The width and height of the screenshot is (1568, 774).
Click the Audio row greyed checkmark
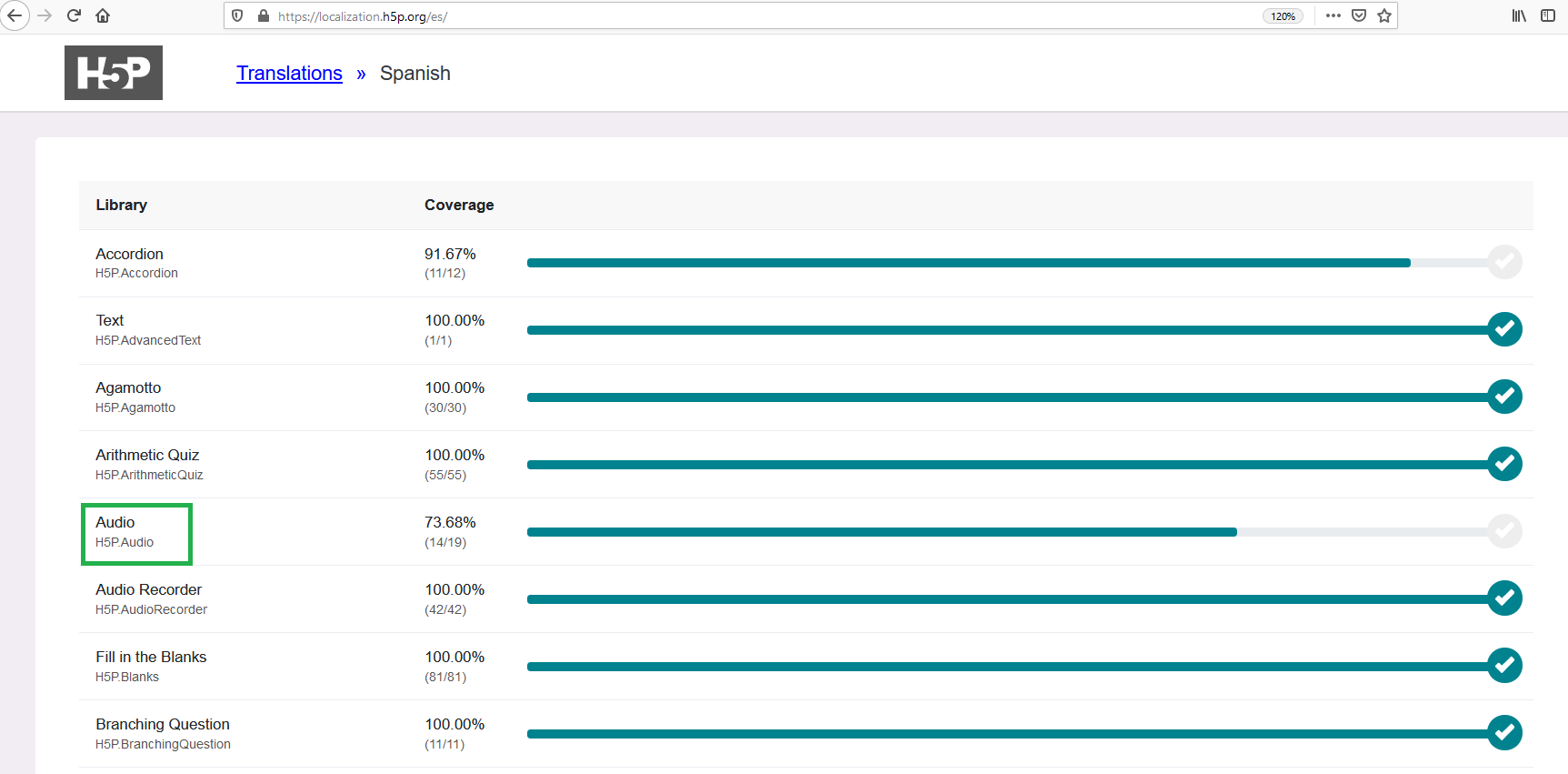[1505, 530]
